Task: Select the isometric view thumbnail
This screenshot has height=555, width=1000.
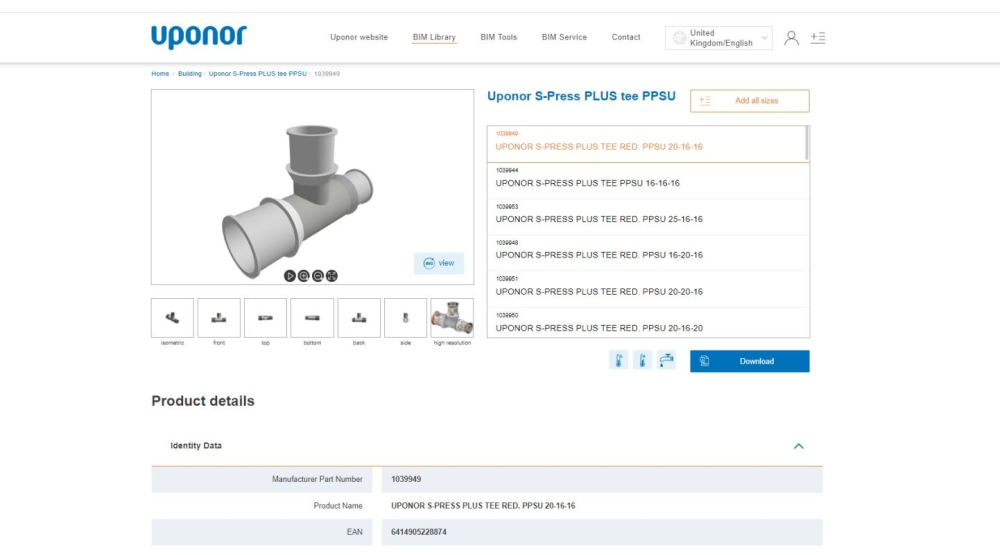Action: click(x=172, y=318)
